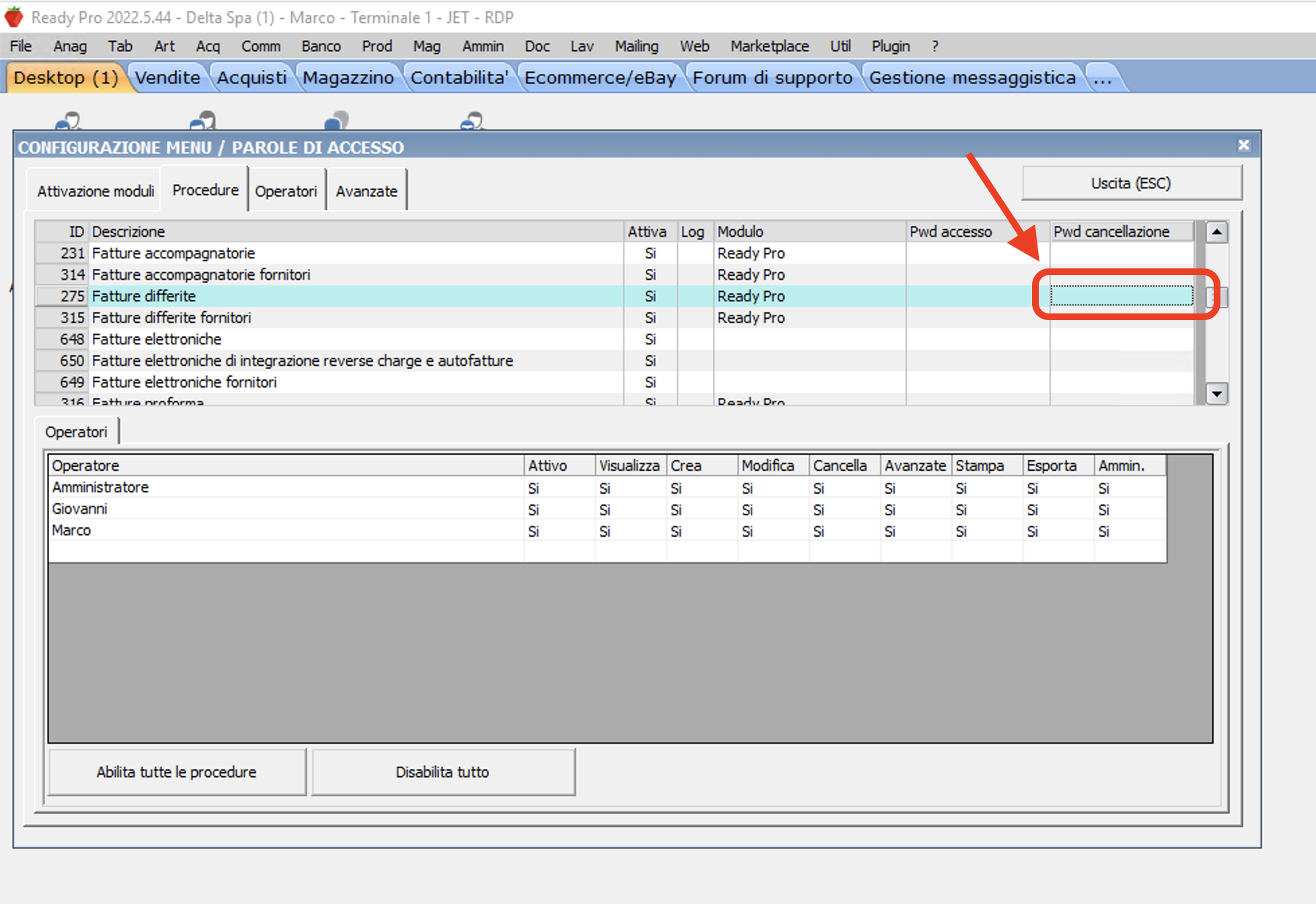Open the question mark help menu
The height and width of the screenshot is (904, 1316).
pos(935,46)
